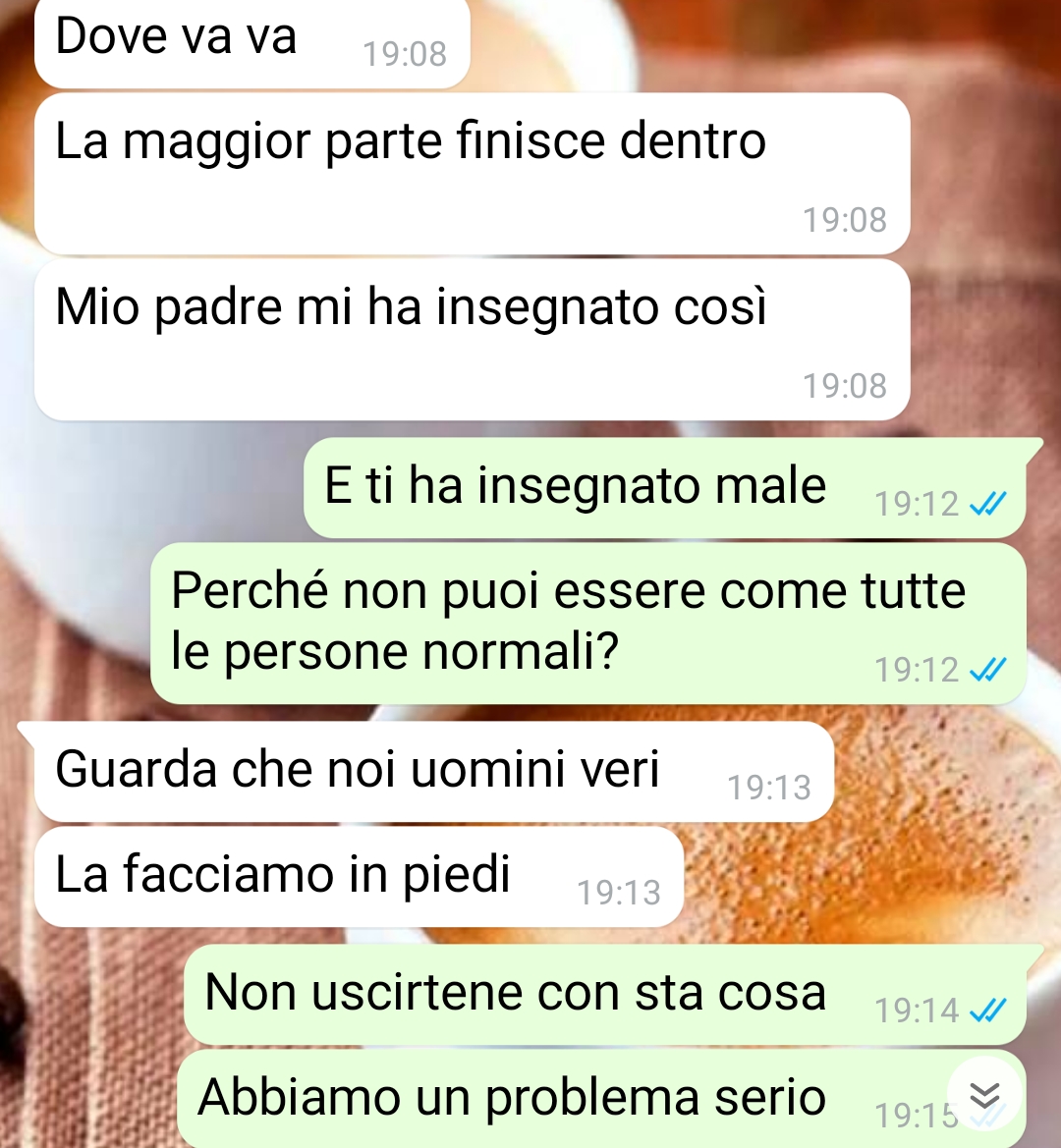The image size is (1061, 1148).
Task: Select 'Abbiamo un problema serio' bubble
Action: pos(601,1099)
